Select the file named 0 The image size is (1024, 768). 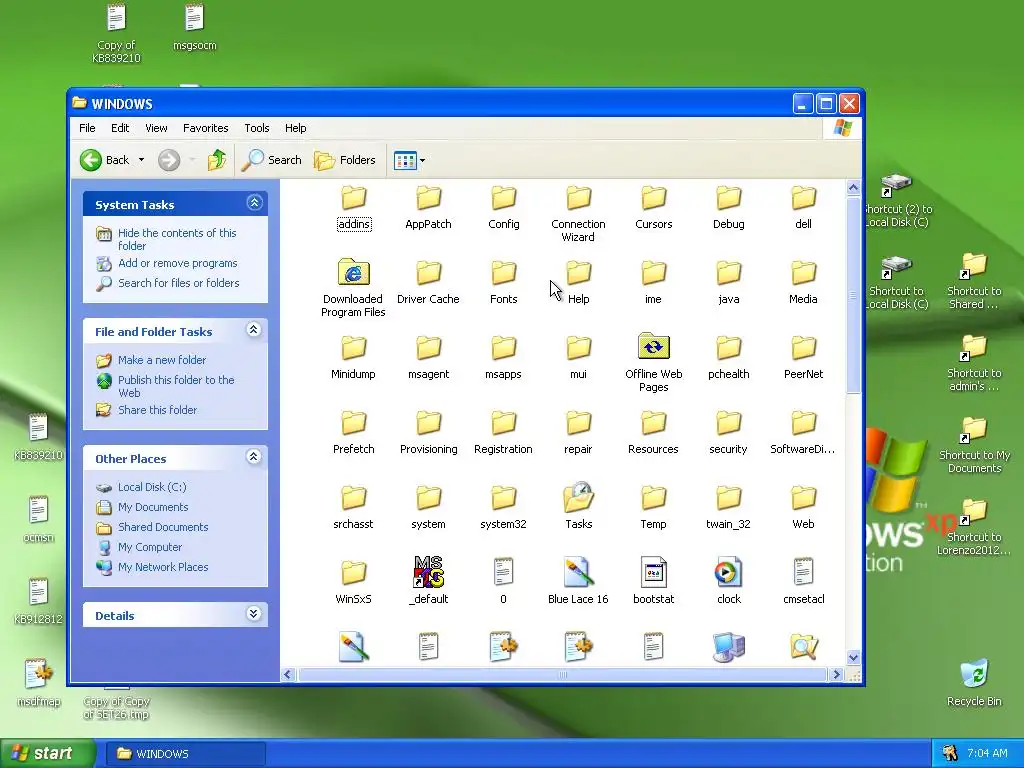504,572
